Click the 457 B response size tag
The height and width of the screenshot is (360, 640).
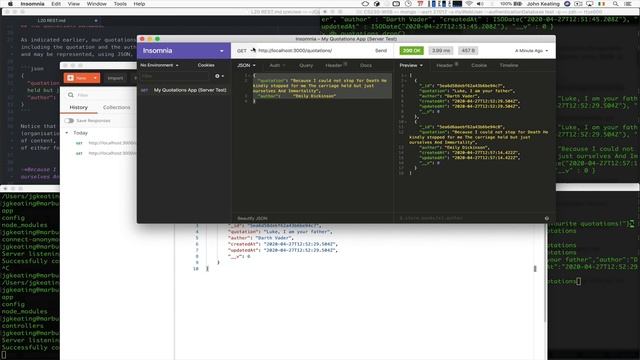468,51
